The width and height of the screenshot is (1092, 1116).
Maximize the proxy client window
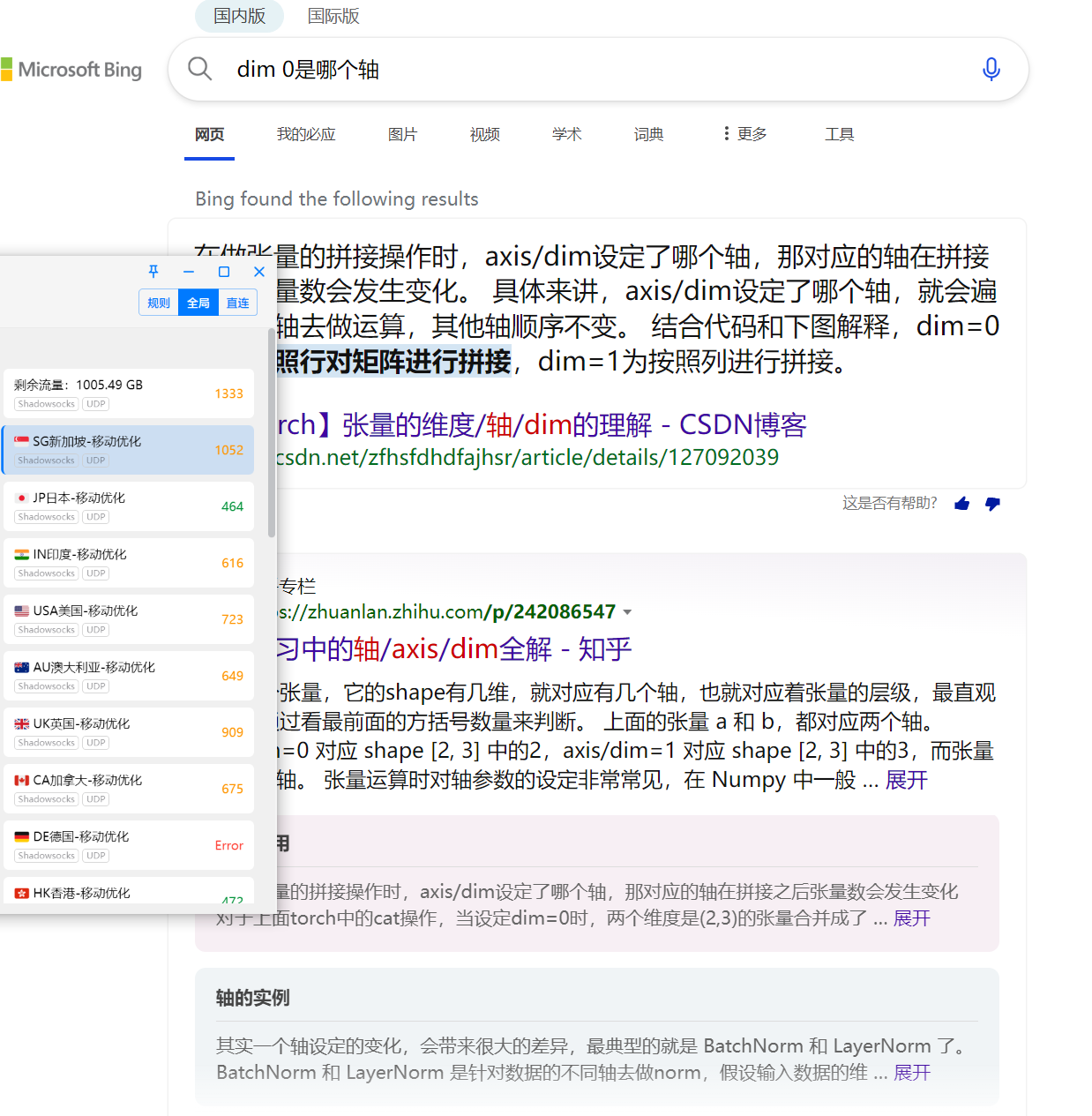pos(224,272)
